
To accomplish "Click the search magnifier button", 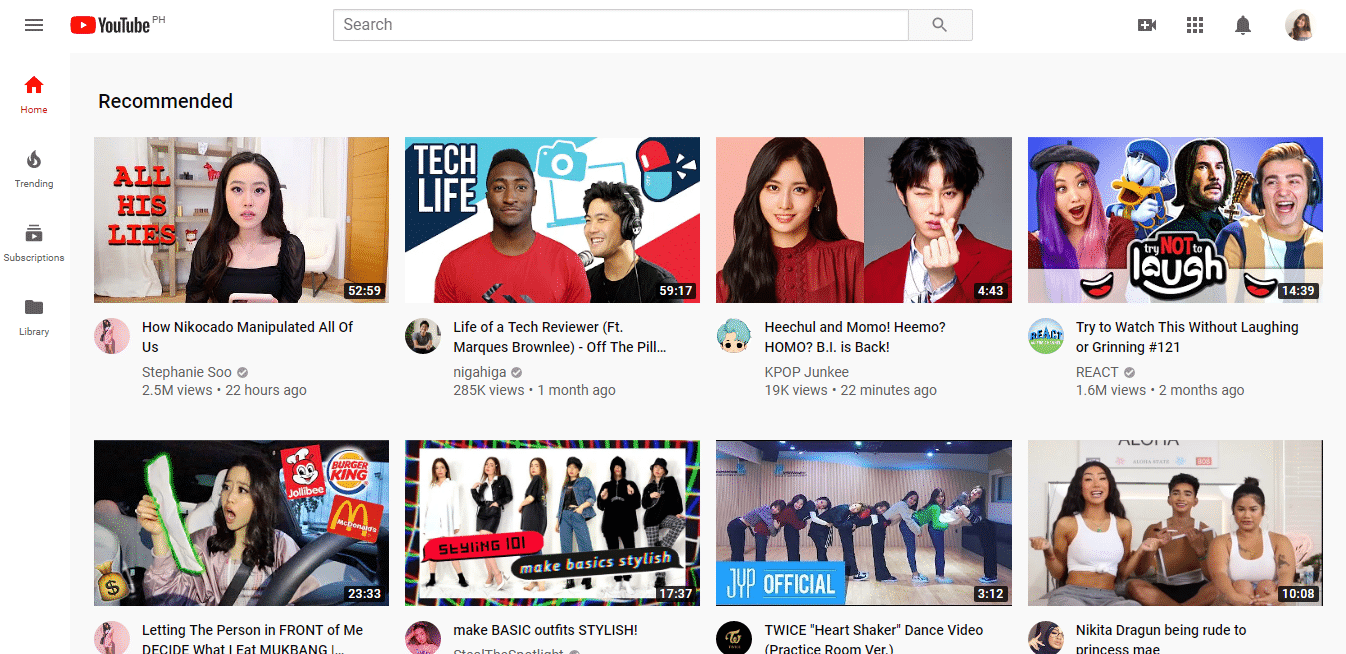I will click(x=940, y=25).
